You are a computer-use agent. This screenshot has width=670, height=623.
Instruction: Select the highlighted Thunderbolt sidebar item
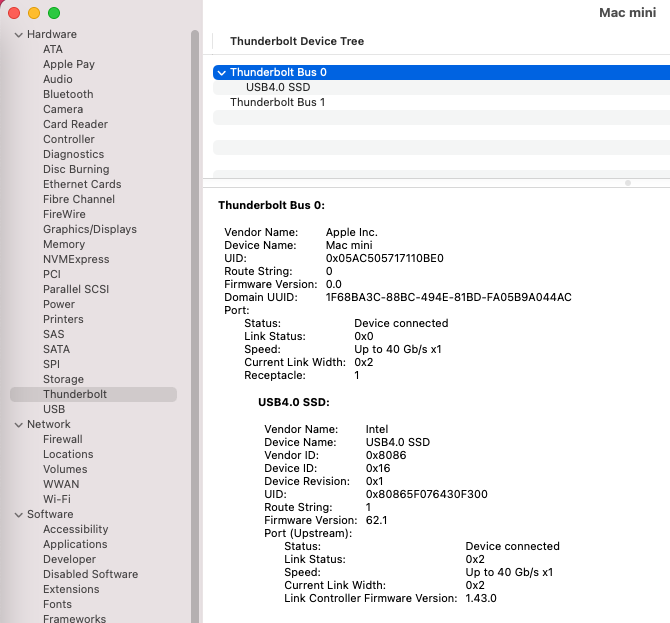click(x=93, y=394)
